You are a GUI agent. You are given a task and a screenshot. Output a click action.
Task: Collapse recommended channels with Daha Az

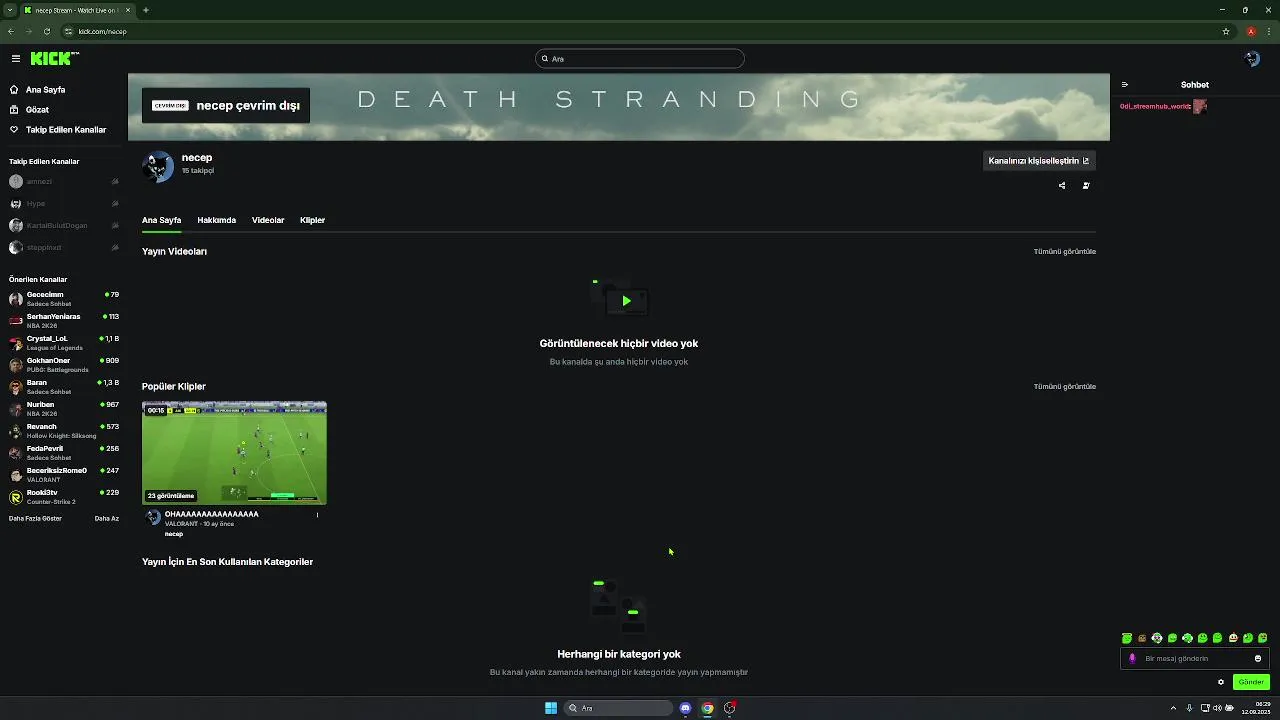106,518
